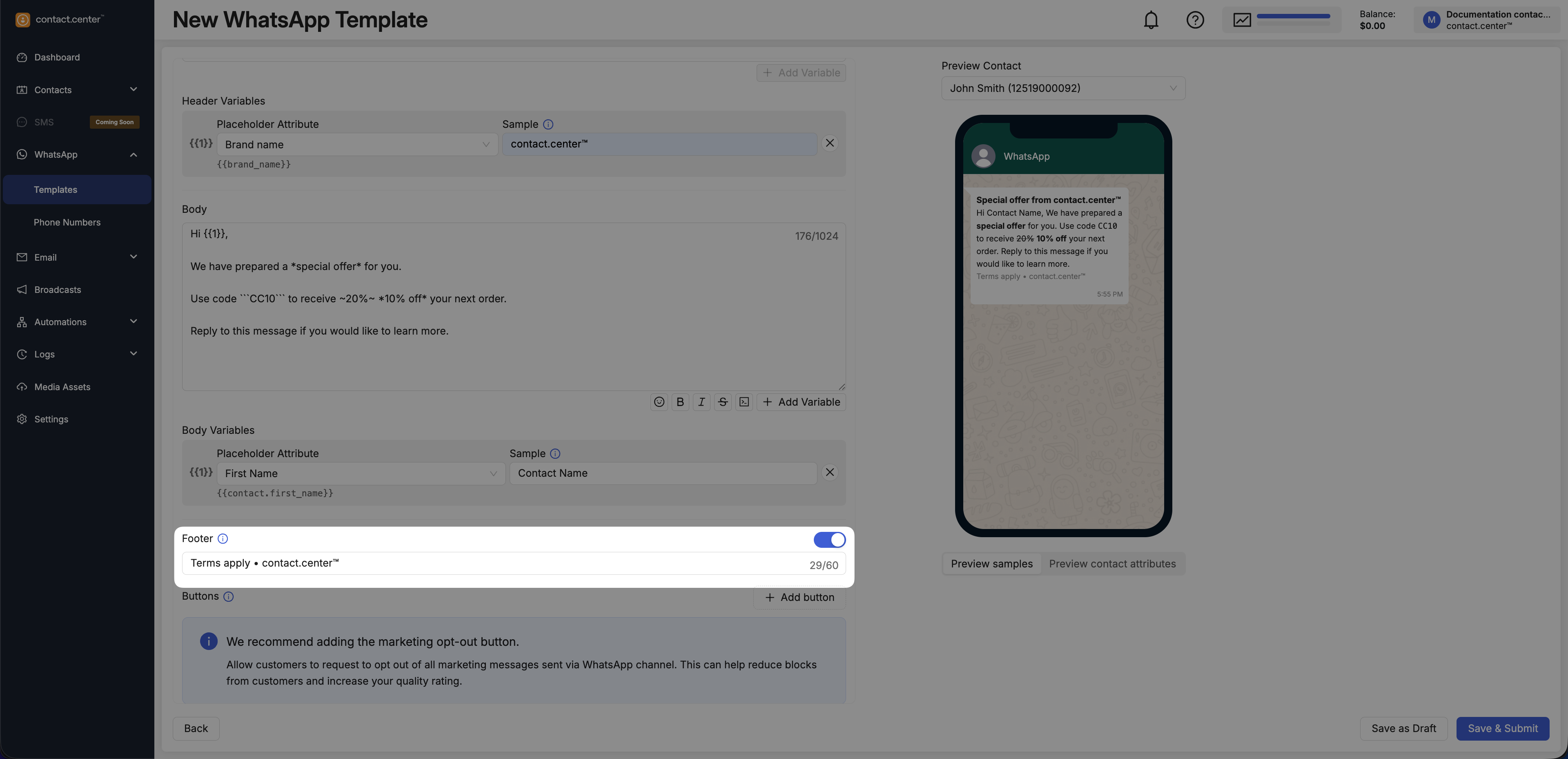Disable the Footer toggle switch
This screenshot has width=1568, height=759.
click(x=829, y=540)
